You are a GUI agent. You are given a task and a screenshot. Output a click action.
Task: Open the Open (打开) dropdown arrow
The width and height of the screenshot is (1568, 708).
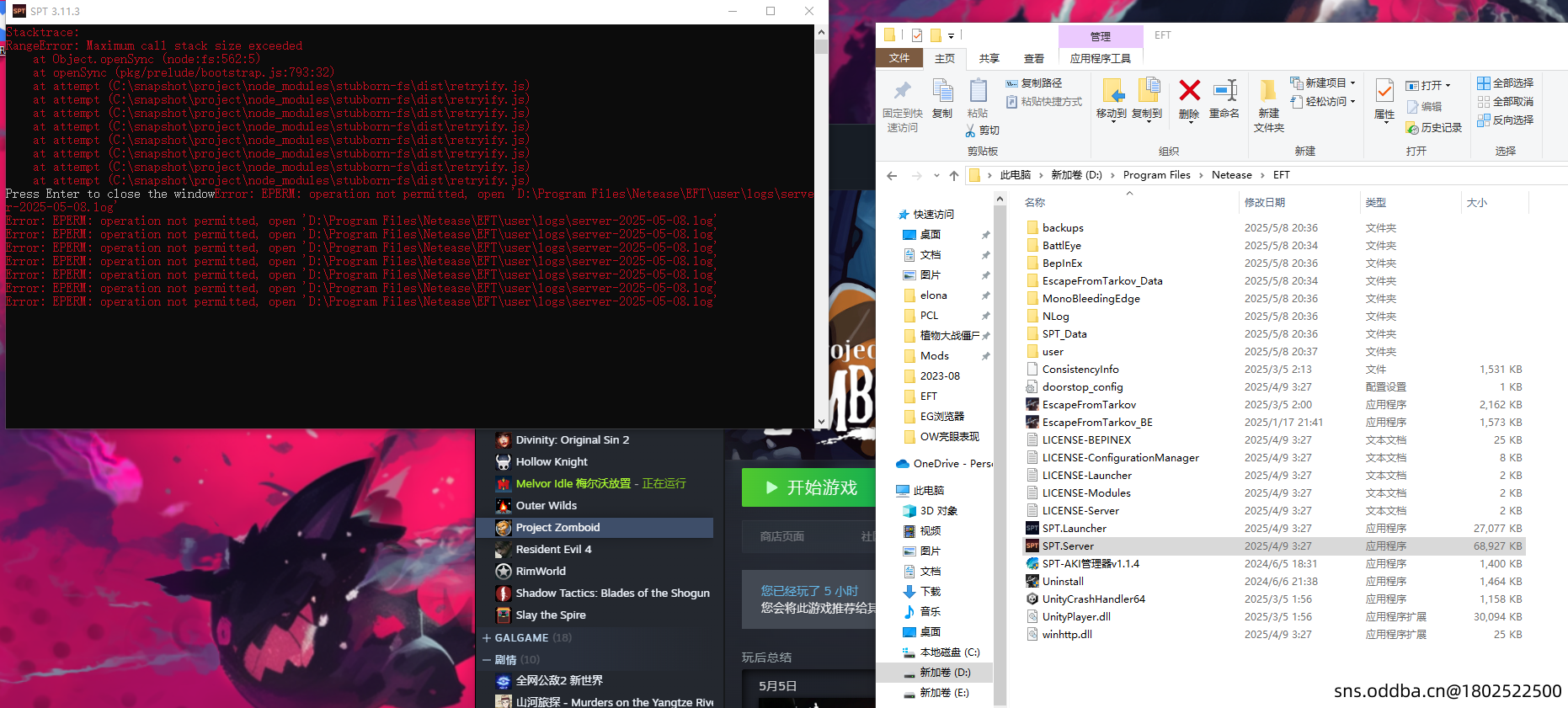pyautogui.click(x=1448, y=86)
